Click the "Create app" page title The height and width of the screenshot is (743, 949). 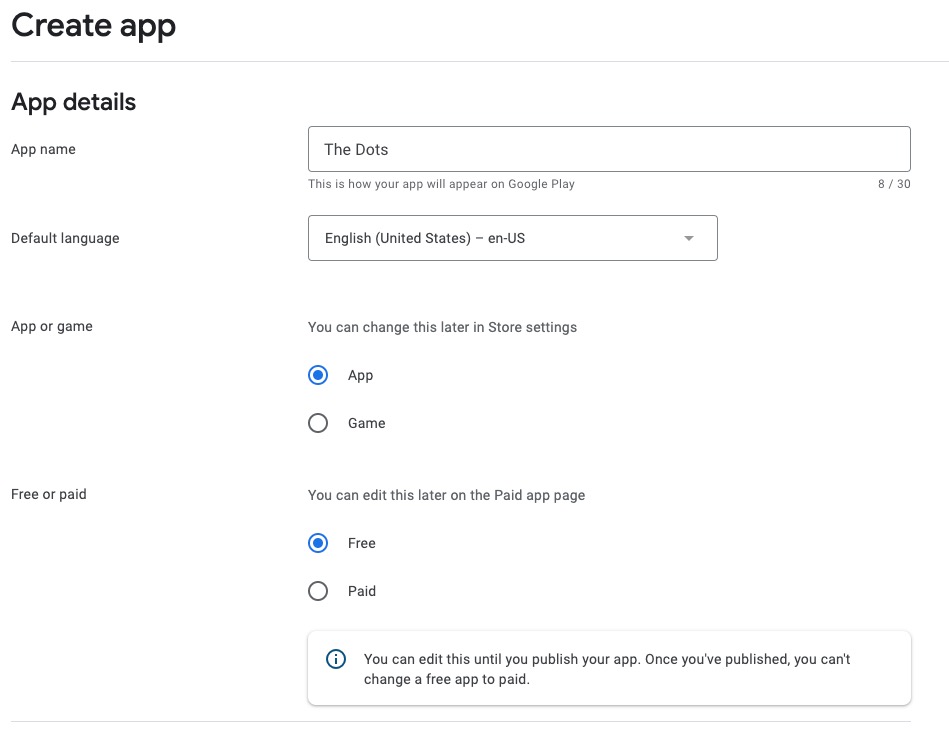(93, 25)
